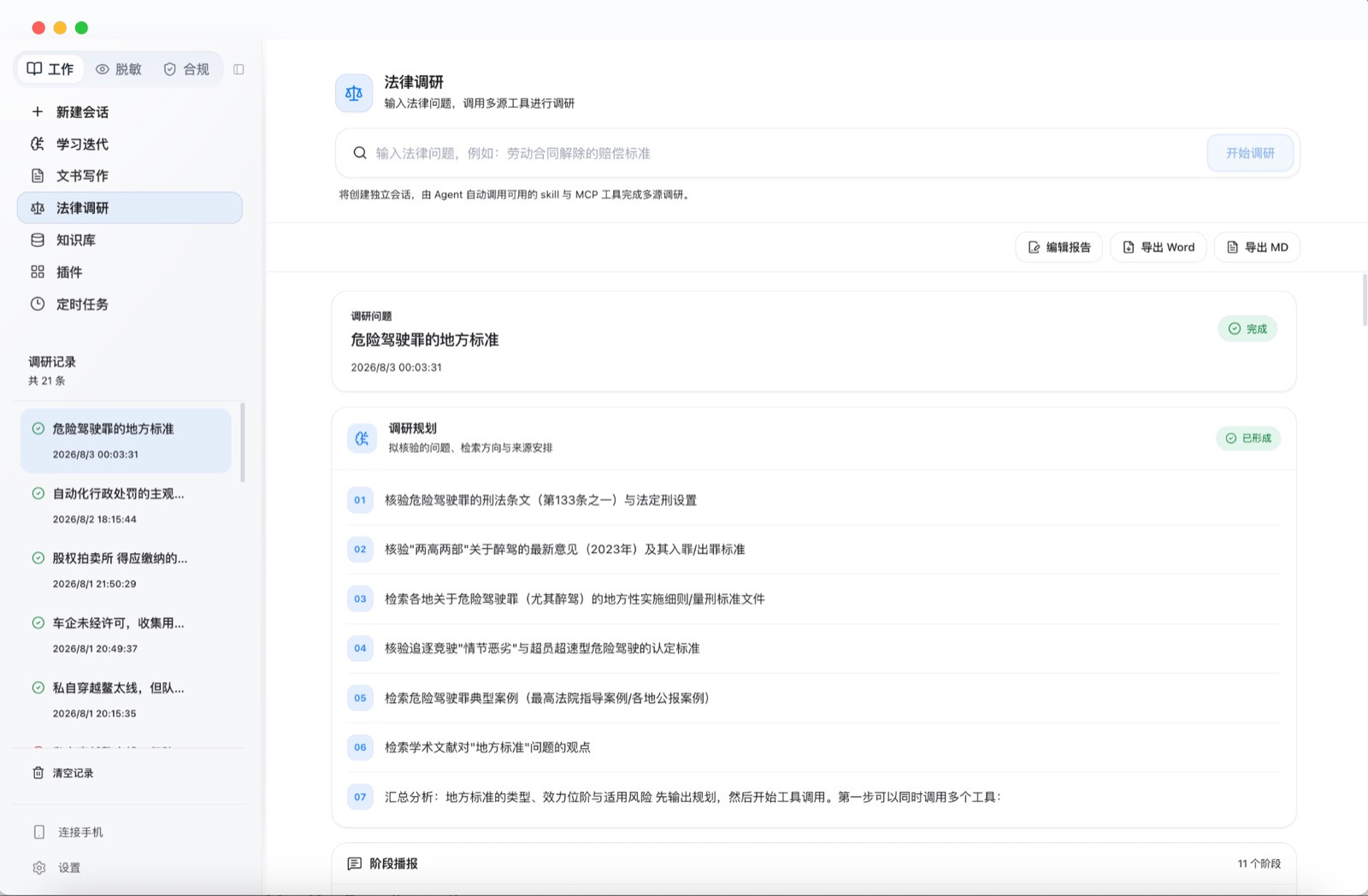The width and height of the screenshot is (1368, 896).
Task: Click step 05 number badge
Action: tap(360, 698)
